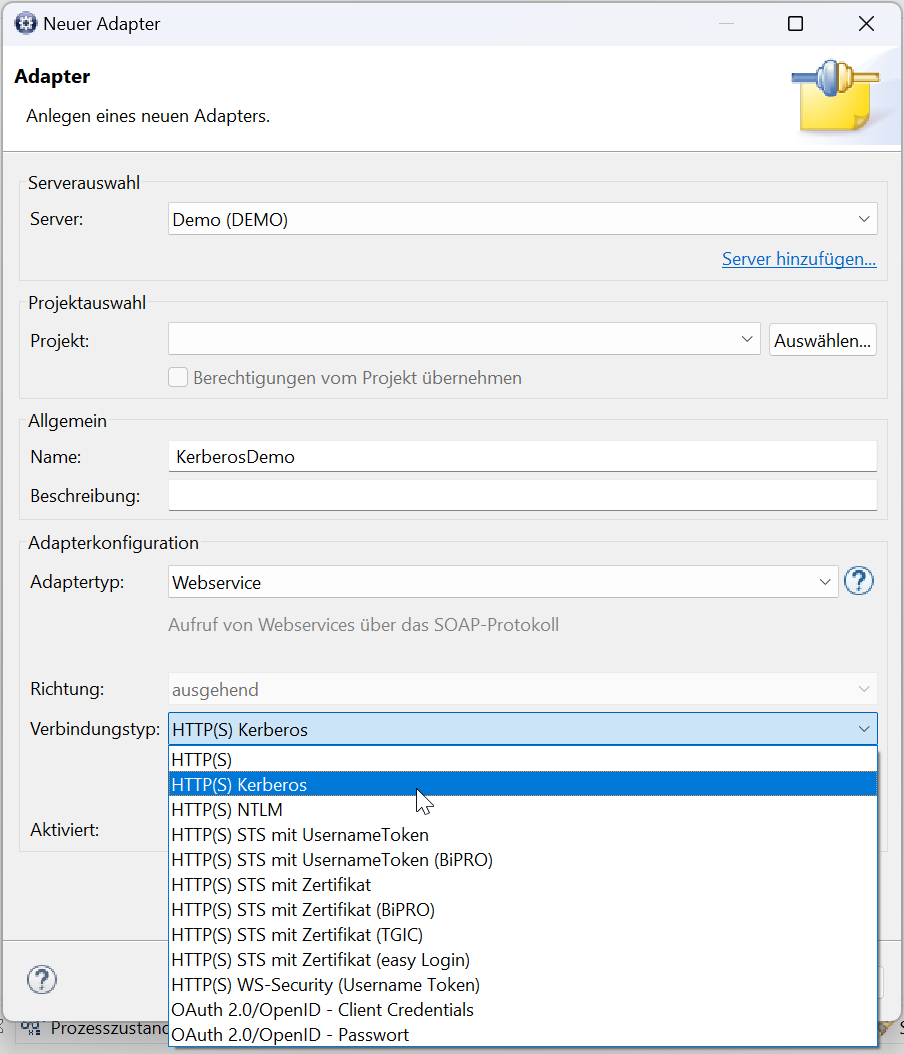Select HTTP(S) STS mit Zertifikat (TGIC)

pos(523,934)
